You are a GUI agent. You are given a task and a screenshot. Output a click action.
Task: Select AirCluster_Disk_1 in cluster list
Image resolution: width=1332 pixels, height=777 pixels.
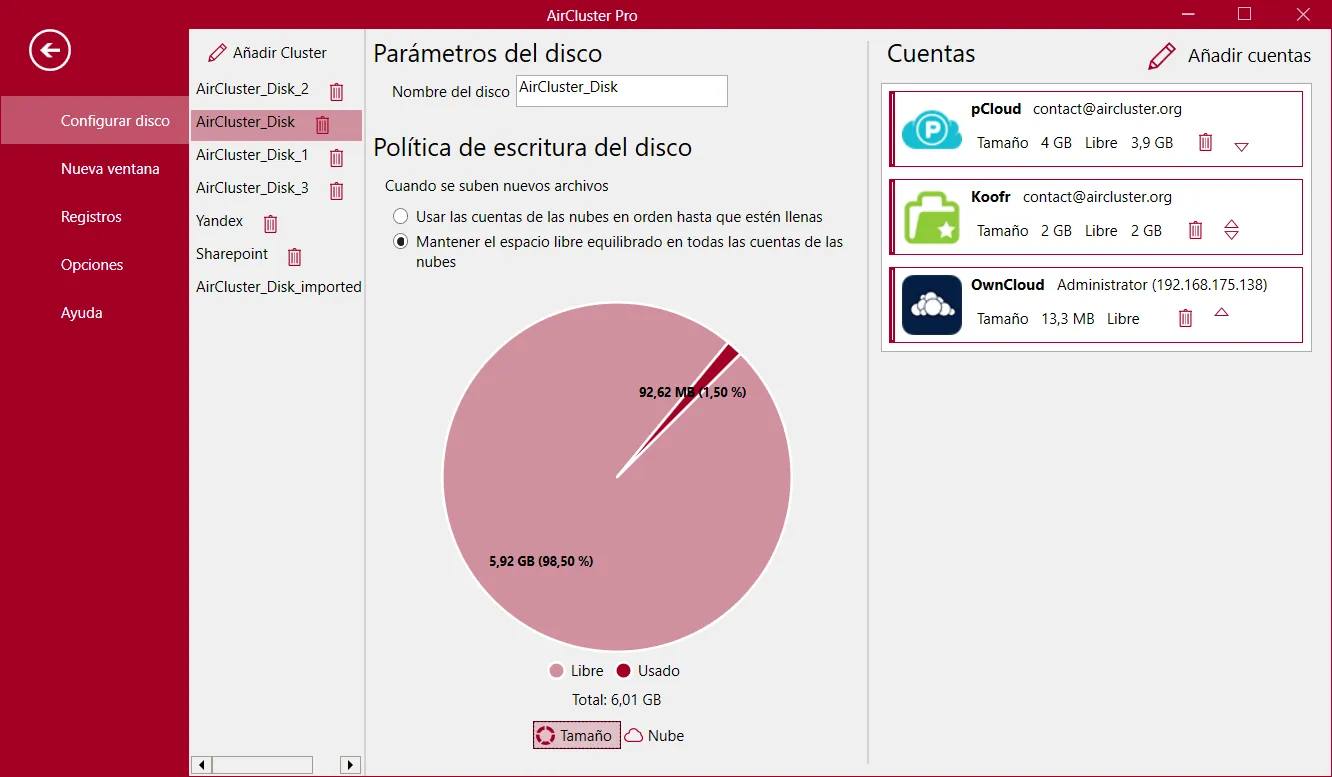point(252,155)
